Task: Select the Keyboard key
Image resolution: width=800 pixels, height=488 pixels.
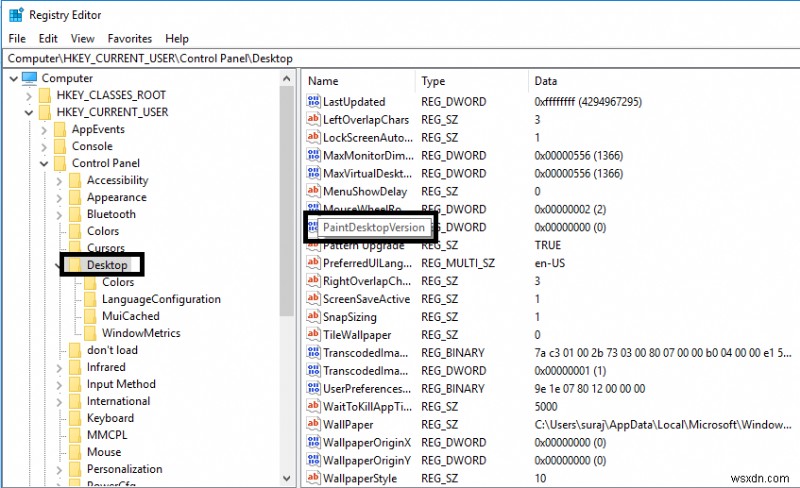Action: coord(110,418)
